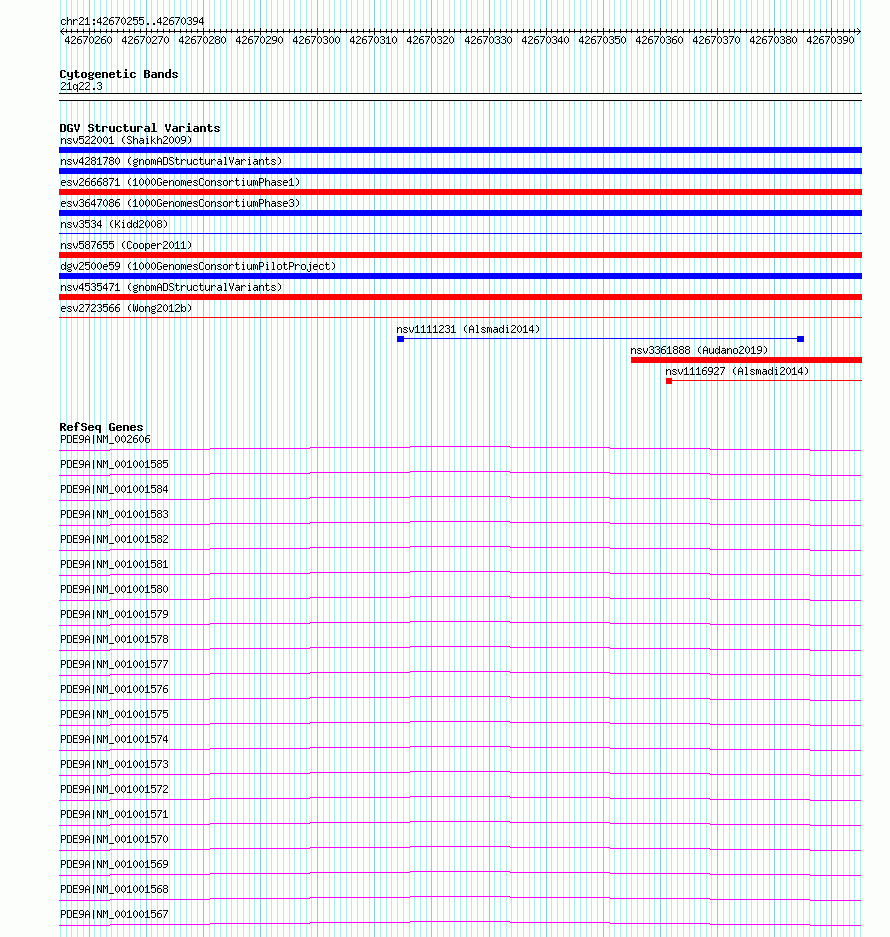890x937 pixels.
Task: Open transcript PDE9A|NM_001001572
Action: pos(114,789)
